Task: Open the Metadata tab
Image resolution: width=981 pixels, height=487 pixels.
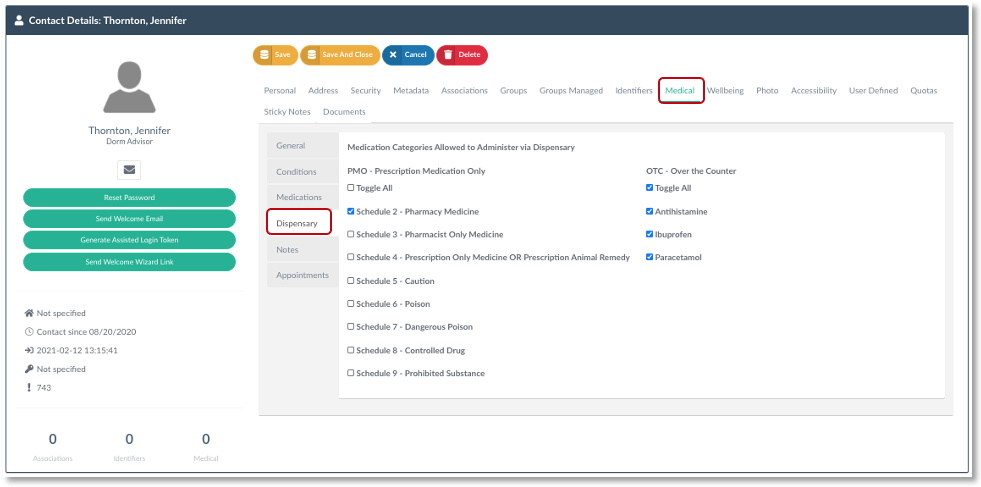Action: click(x=411, y=91)
